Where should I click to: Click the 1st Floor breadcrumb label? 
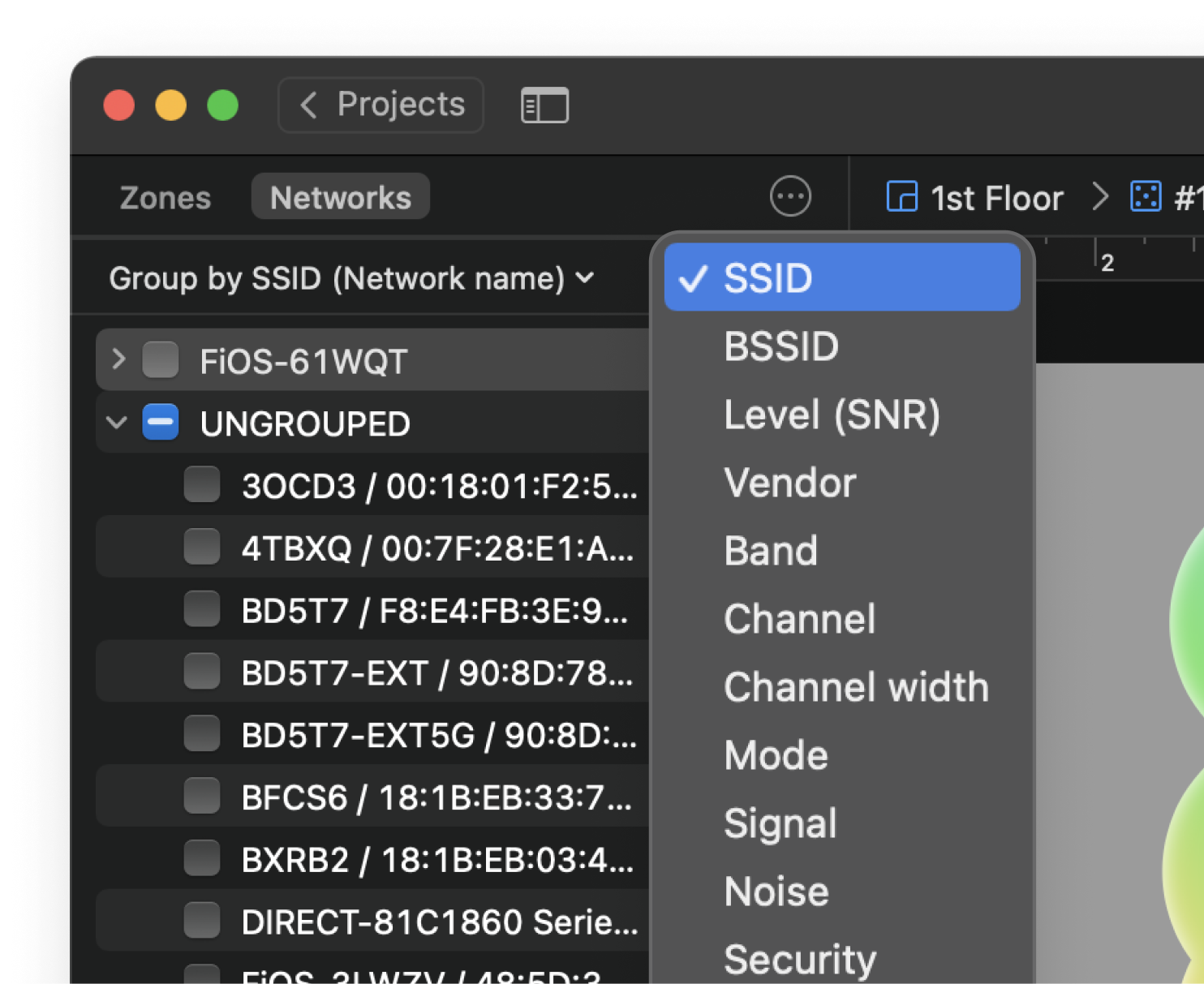996,199
